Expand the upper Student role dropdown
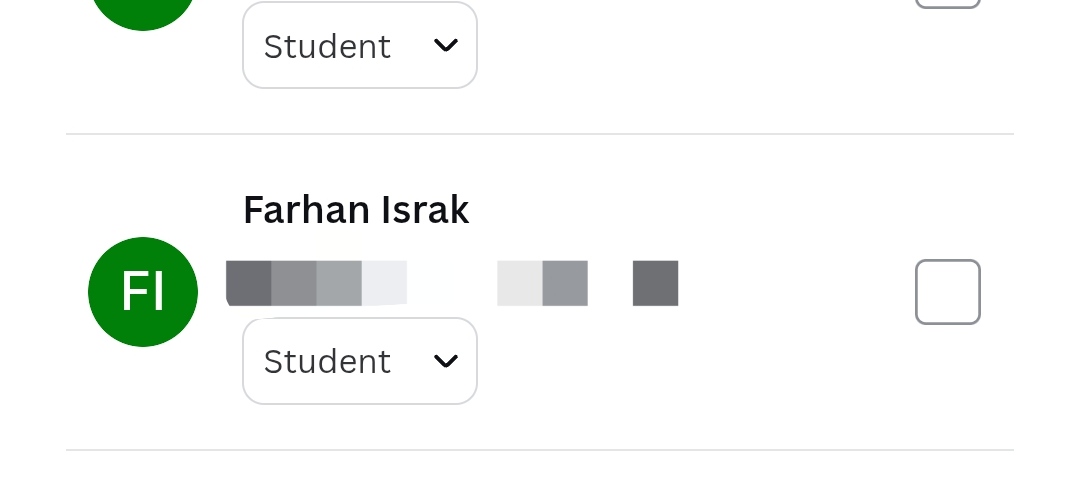The width and height of the screenshot is (1080, 504). (x=360, y=45)
